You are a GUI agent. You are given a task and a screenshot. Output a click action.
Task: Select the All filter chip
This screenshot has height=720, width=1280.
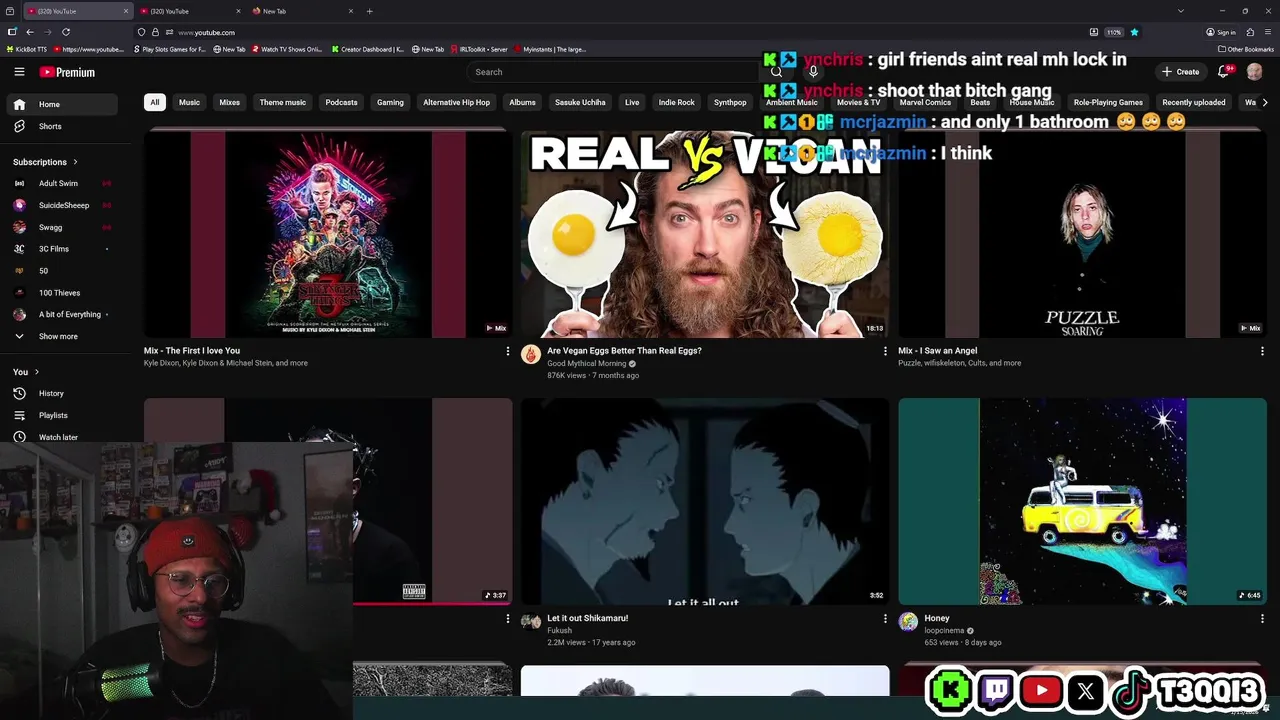155,102
